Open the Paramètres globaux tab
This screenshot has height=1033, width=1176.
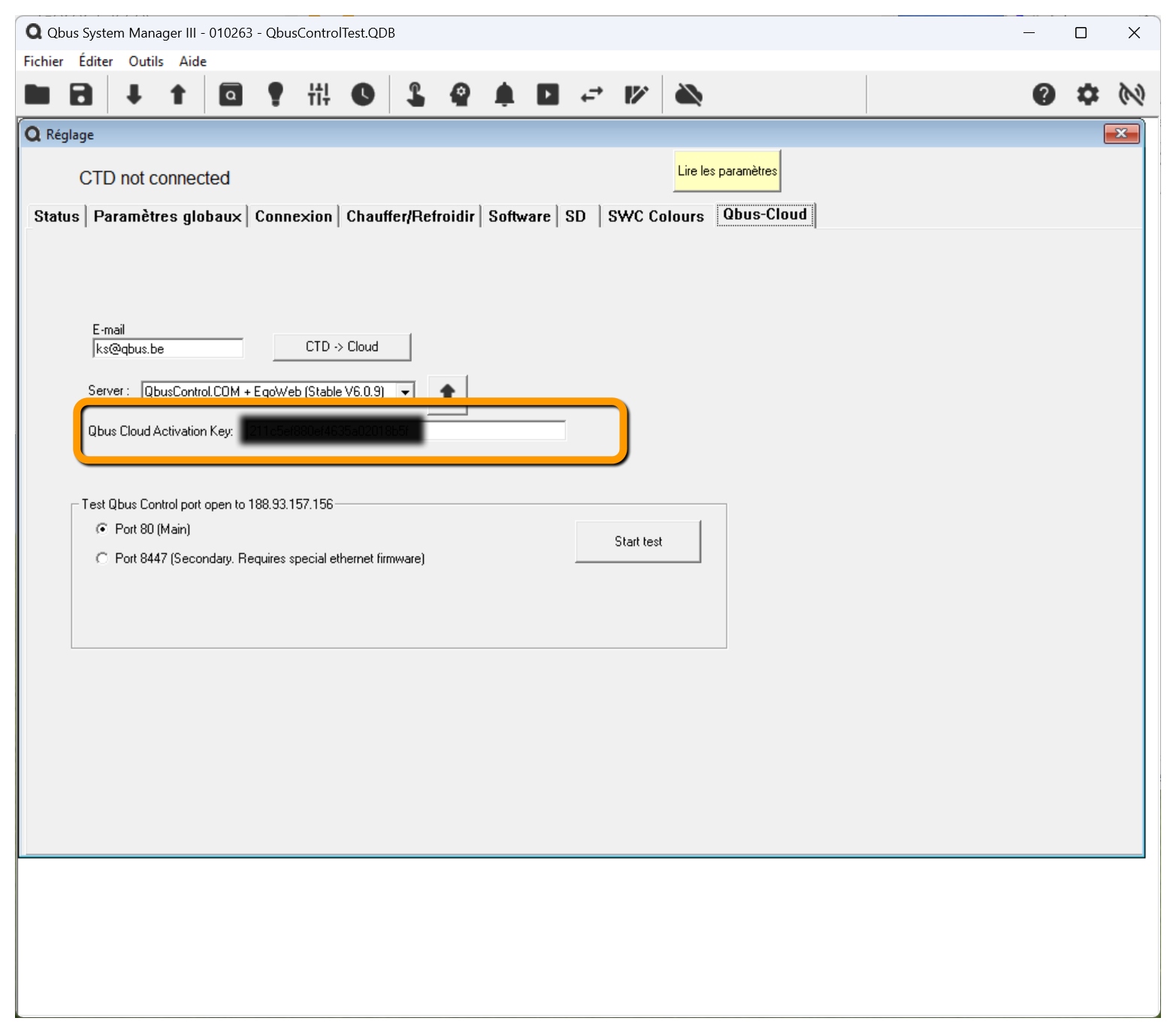click(x=167, y=216)
